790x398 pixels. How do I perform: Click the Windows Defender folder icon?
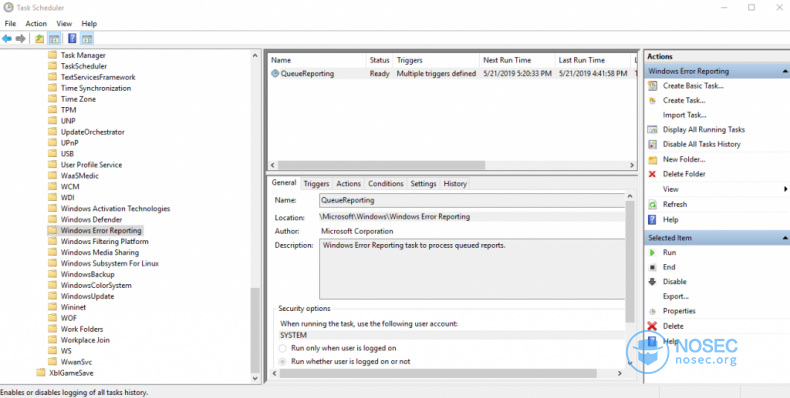pos(52,220)
